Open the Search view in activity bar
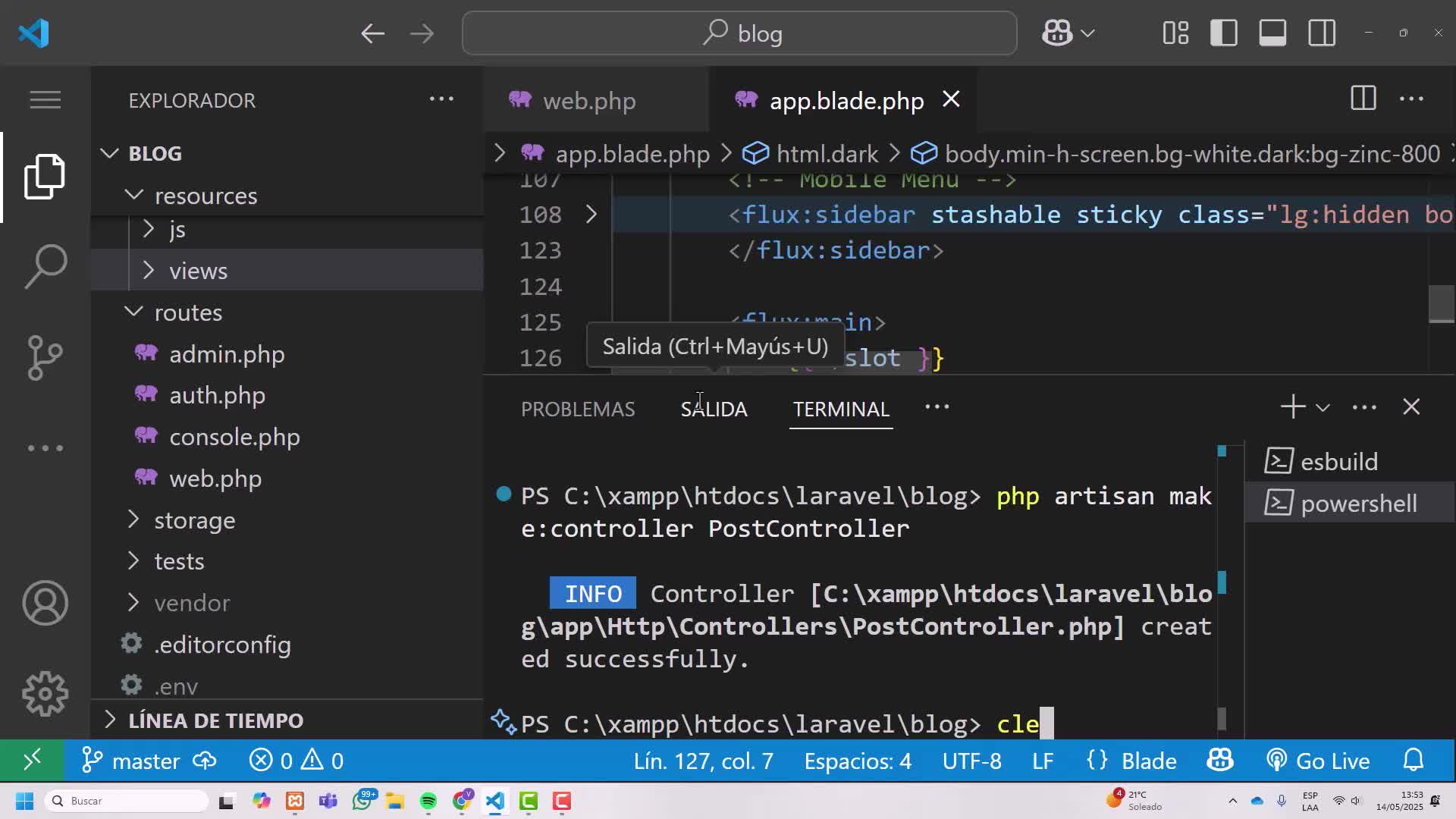1456x819 pixels. (x=45, y=266)
